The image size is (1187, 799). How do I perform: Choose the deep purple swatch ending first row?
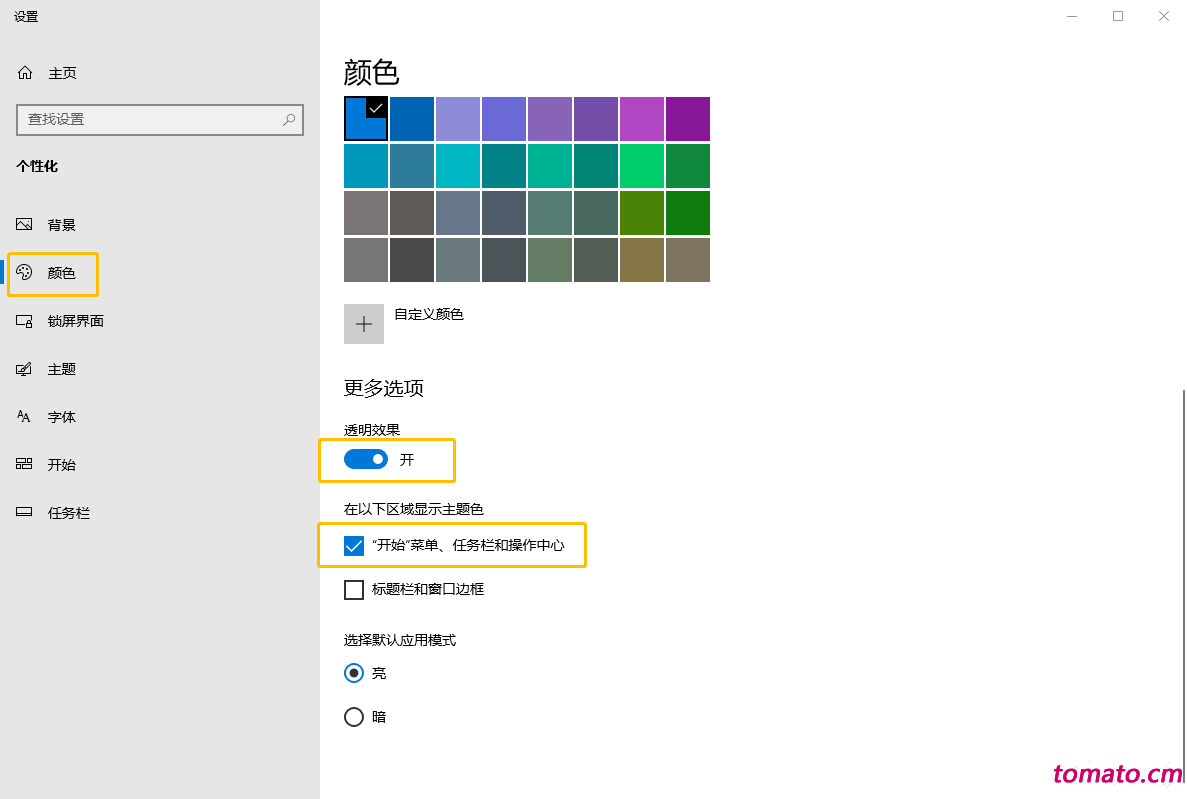(688, 119)
